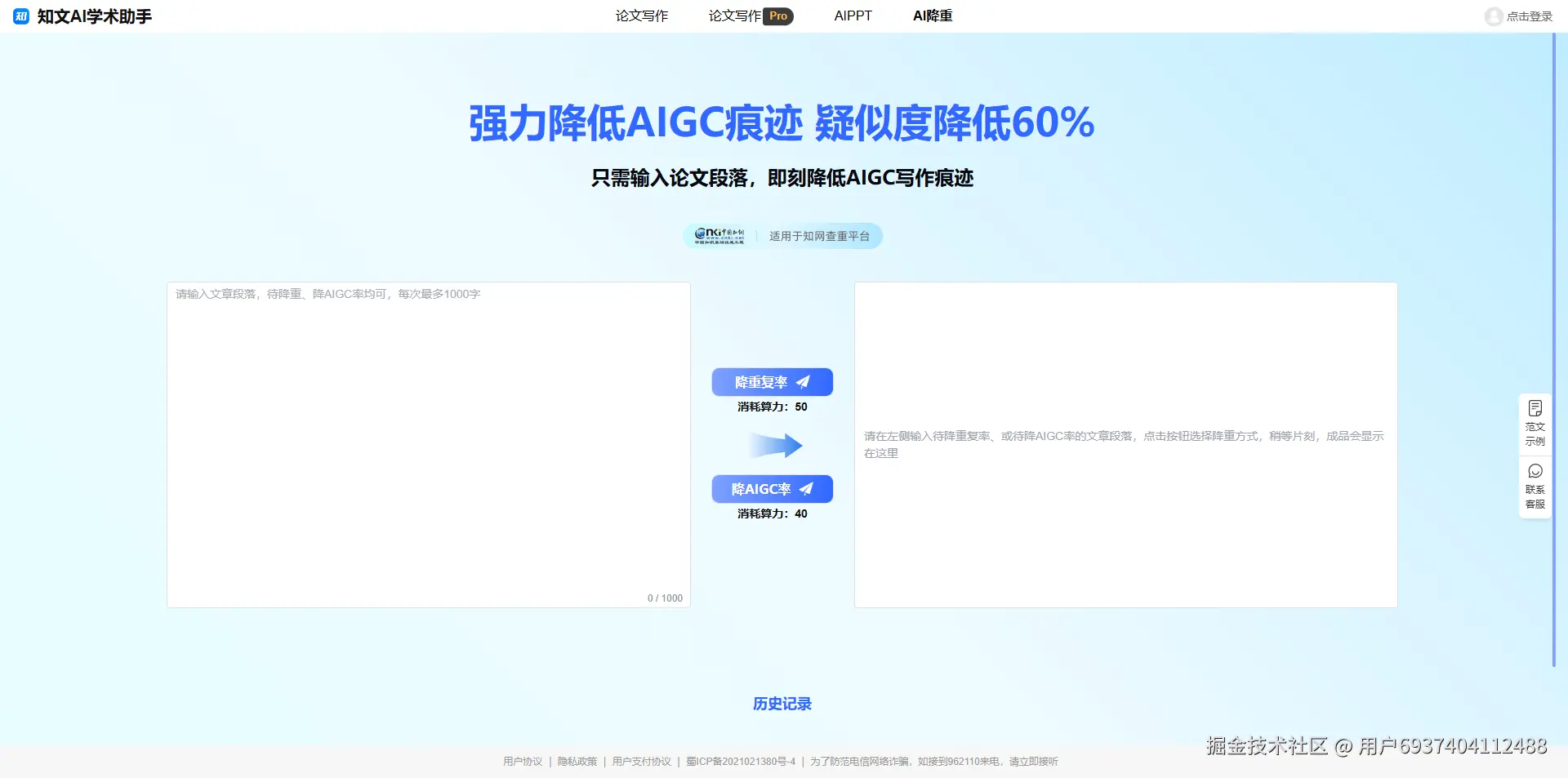Screen dimensions: 1568x778
Task: Click the user avatar icon
Action: coord(1494,16)
